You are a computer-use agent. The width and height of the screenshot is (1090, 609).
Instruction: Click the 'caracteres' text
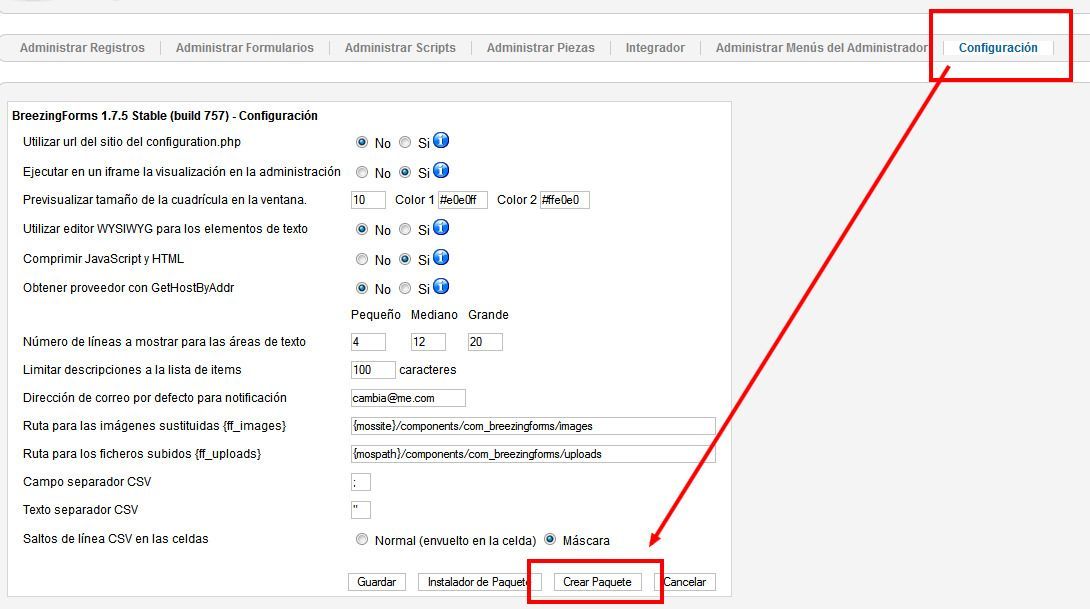point(428,370)
